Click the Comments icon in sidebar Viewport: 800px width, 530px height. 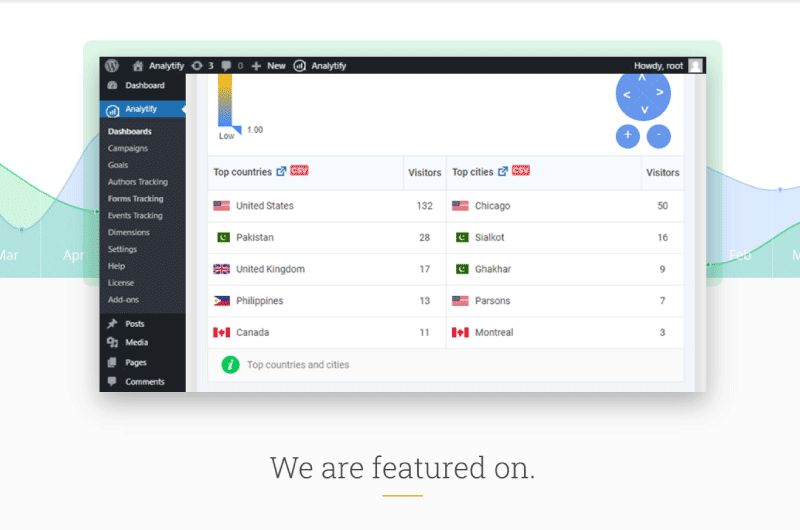point(112,381)
